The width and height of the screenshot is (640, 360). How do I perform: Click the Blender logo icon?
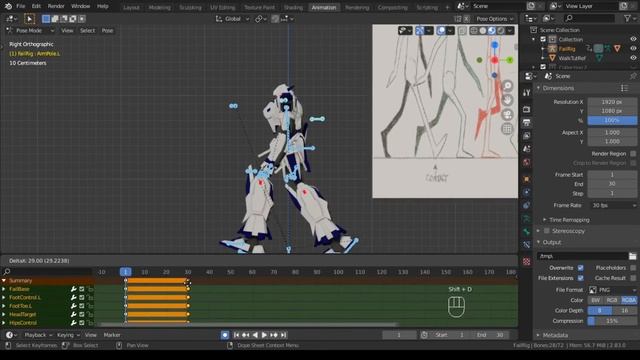8,6
